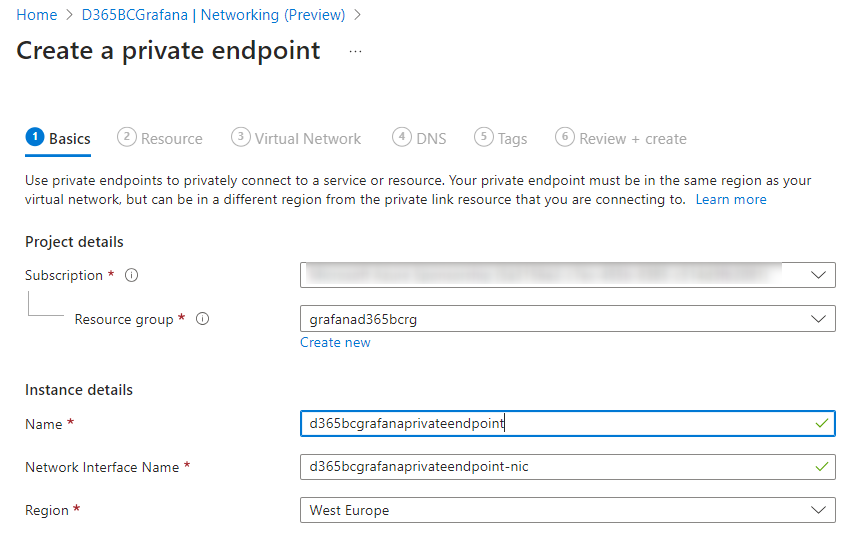This screenshot has height=547, width=854.
Task: Switch to the Review + create tab
Action: tap(632, 139)
